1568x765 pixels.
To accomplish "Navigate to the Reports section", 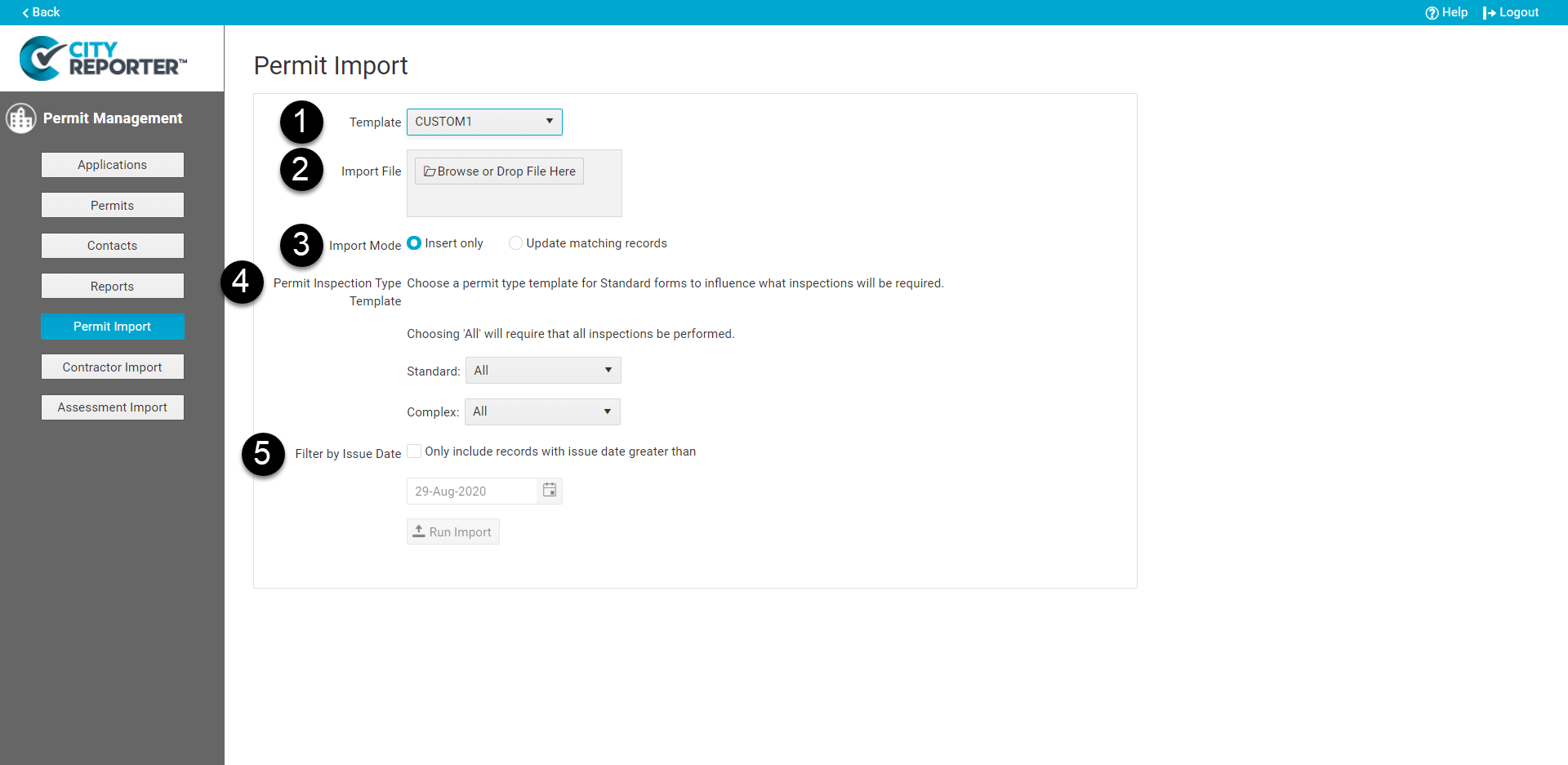I will [112, 286].
